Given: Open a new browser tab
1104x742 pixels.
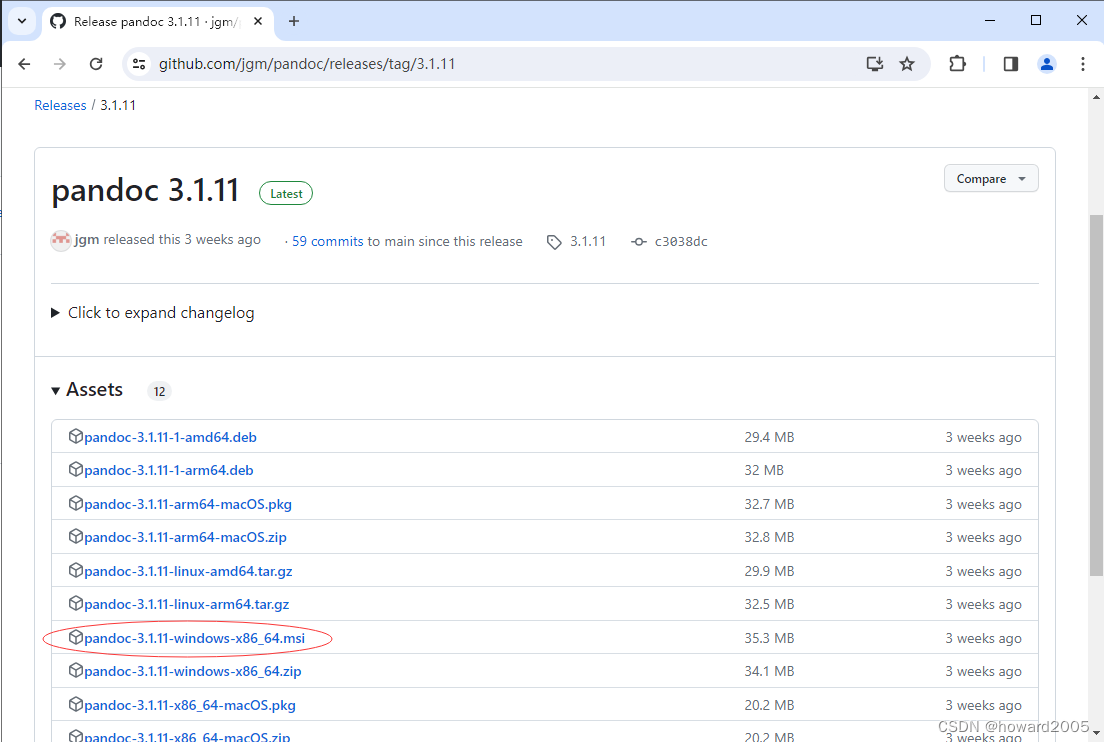Looking at the screenshot, I should click(x=294, y=21).
